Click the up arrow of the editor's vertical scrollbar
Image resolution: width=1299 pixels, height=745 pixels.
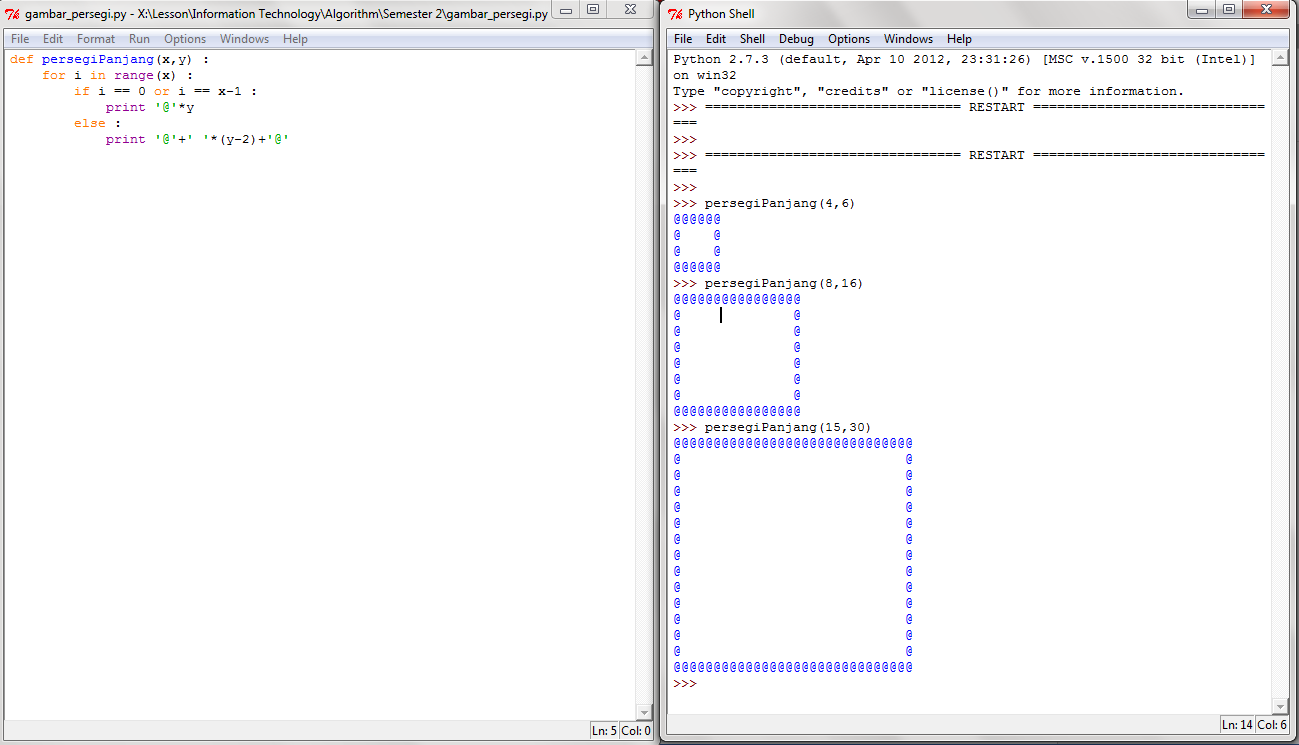644,59
